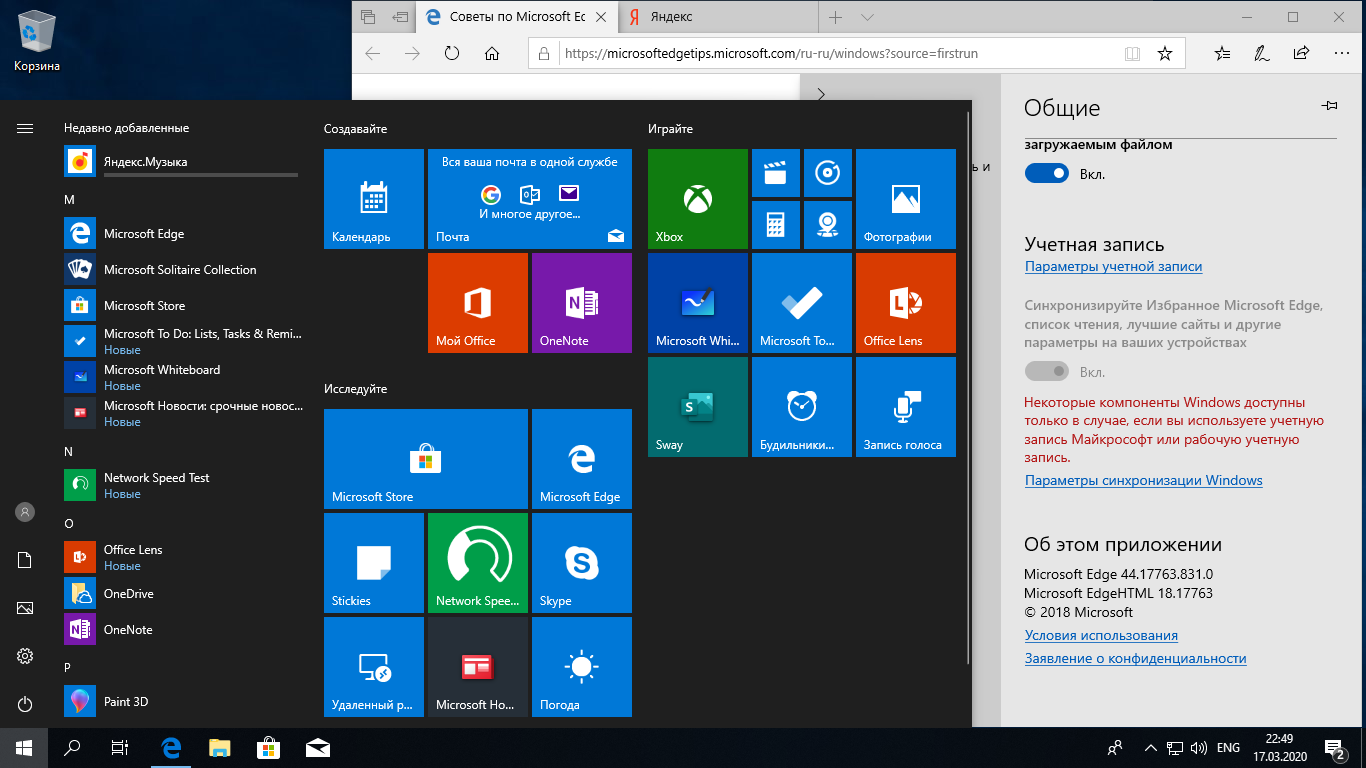This screenshot has width=1366, height=768.
Task: Open the Stickies tile
Action: pyautogui.click(x=374, y=563)
